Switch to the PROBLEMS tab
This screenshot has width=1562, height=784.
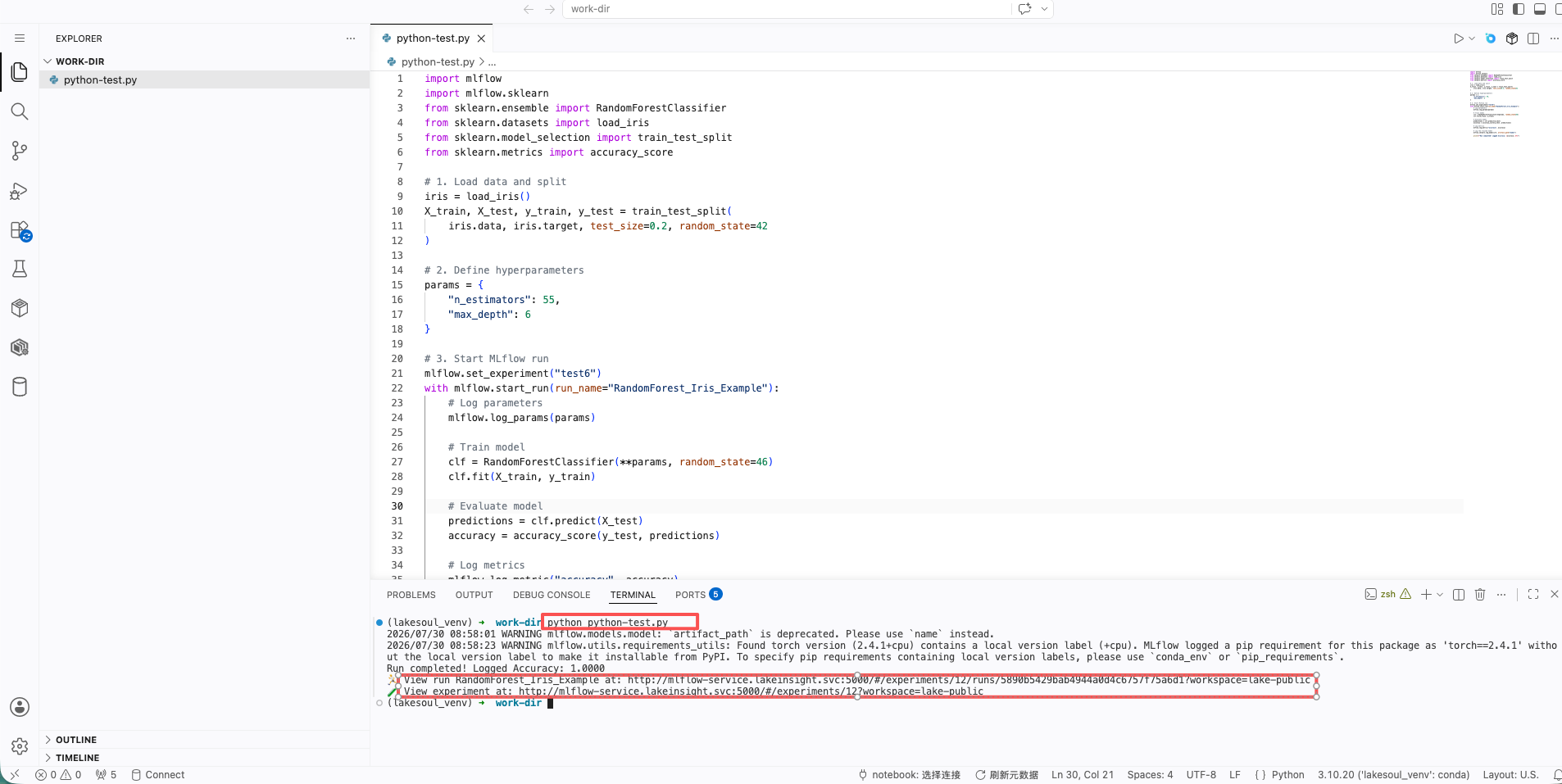[411, 596]
